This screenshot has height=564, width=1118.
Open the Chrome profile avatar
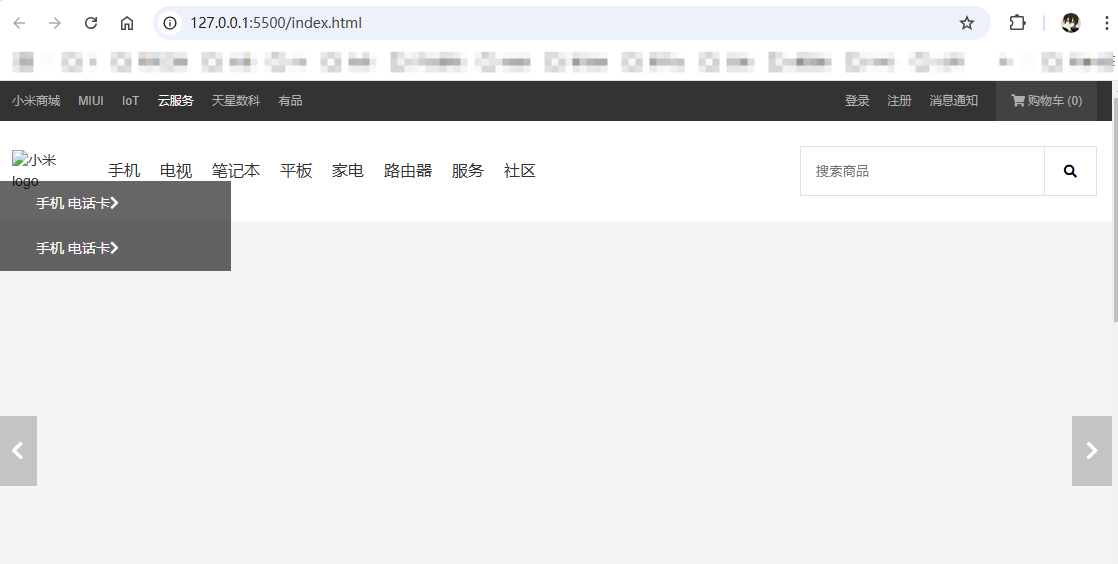pos(1070,23)
